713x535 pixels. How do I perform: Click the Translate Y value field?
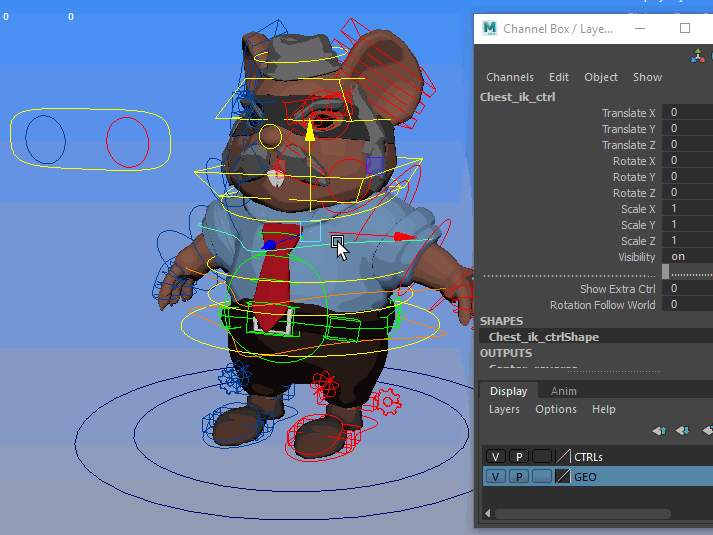pyautogui.click(x=687, y=128)
